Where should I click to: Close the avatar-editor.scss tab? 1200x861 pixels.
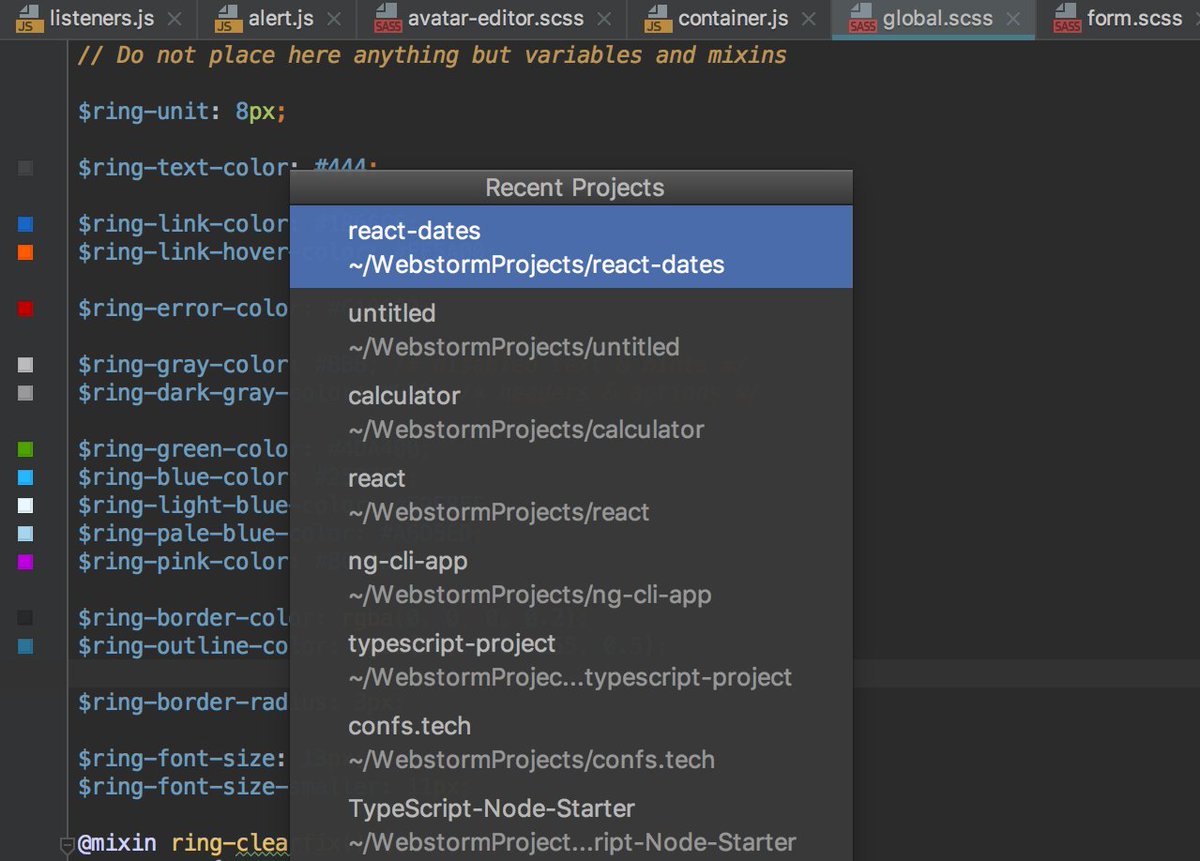[x=603, y=19]
